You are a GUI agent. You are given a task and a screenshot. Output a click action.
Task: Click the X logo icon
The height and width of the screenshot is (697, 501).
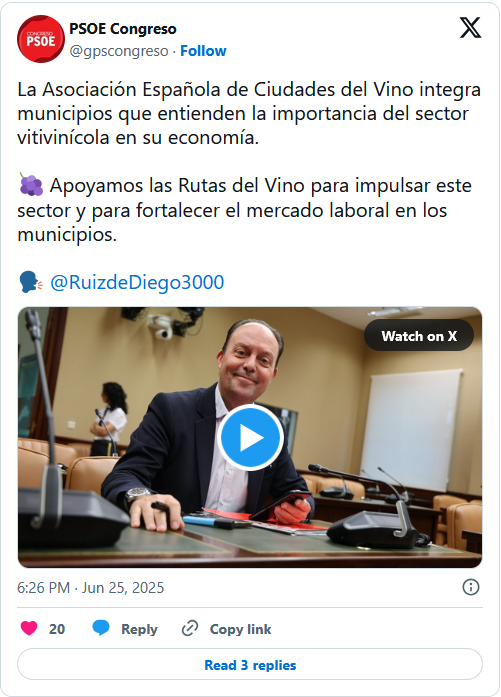click(470, 28)
